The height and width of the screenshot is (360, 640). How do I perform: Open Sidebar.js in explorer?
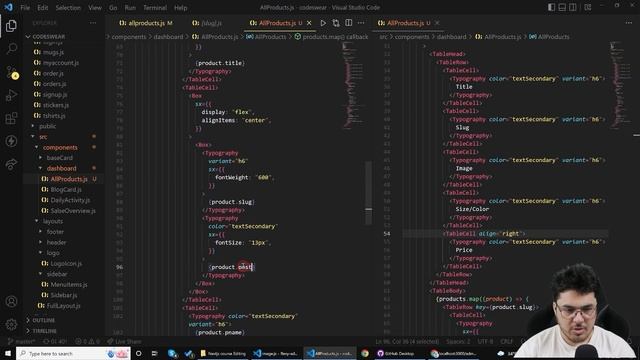64,295
